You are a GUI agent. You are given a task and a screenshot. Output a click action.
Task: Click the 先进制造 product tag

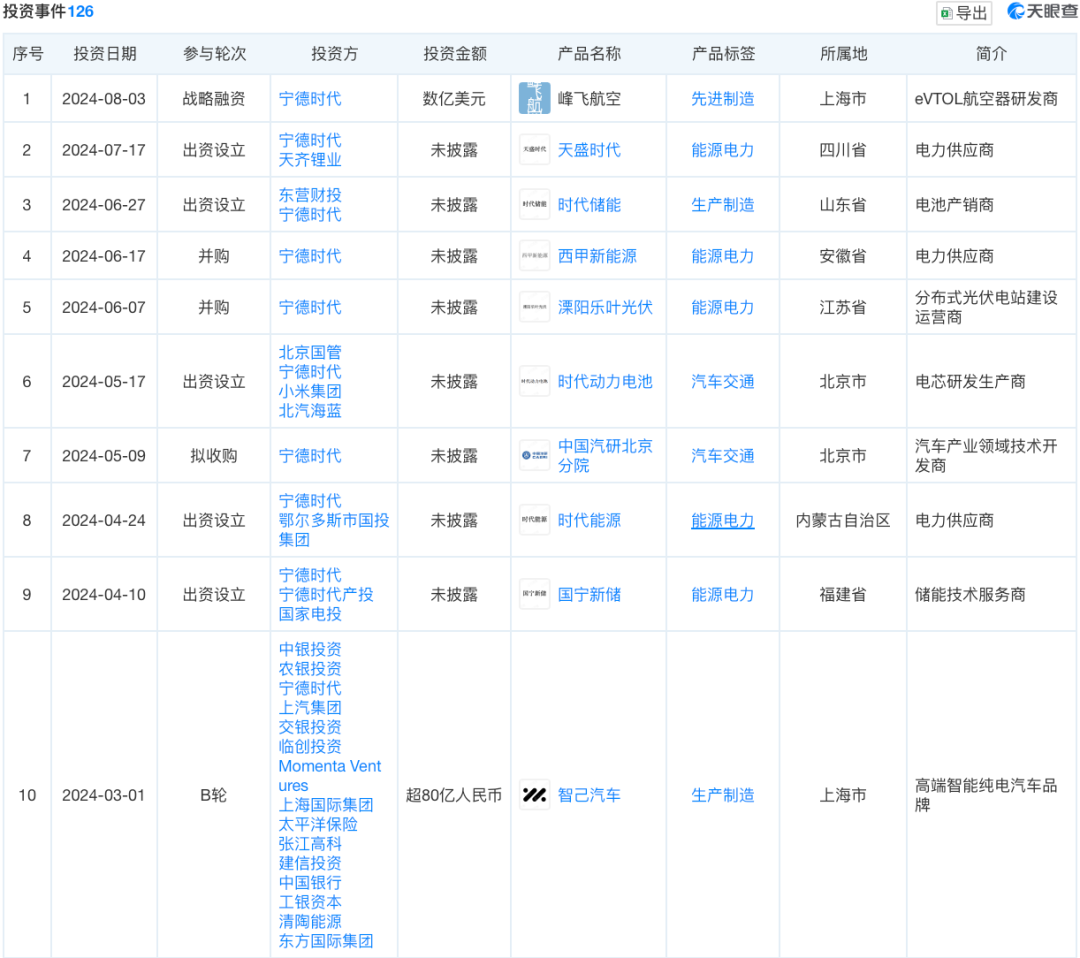(722, 99)
